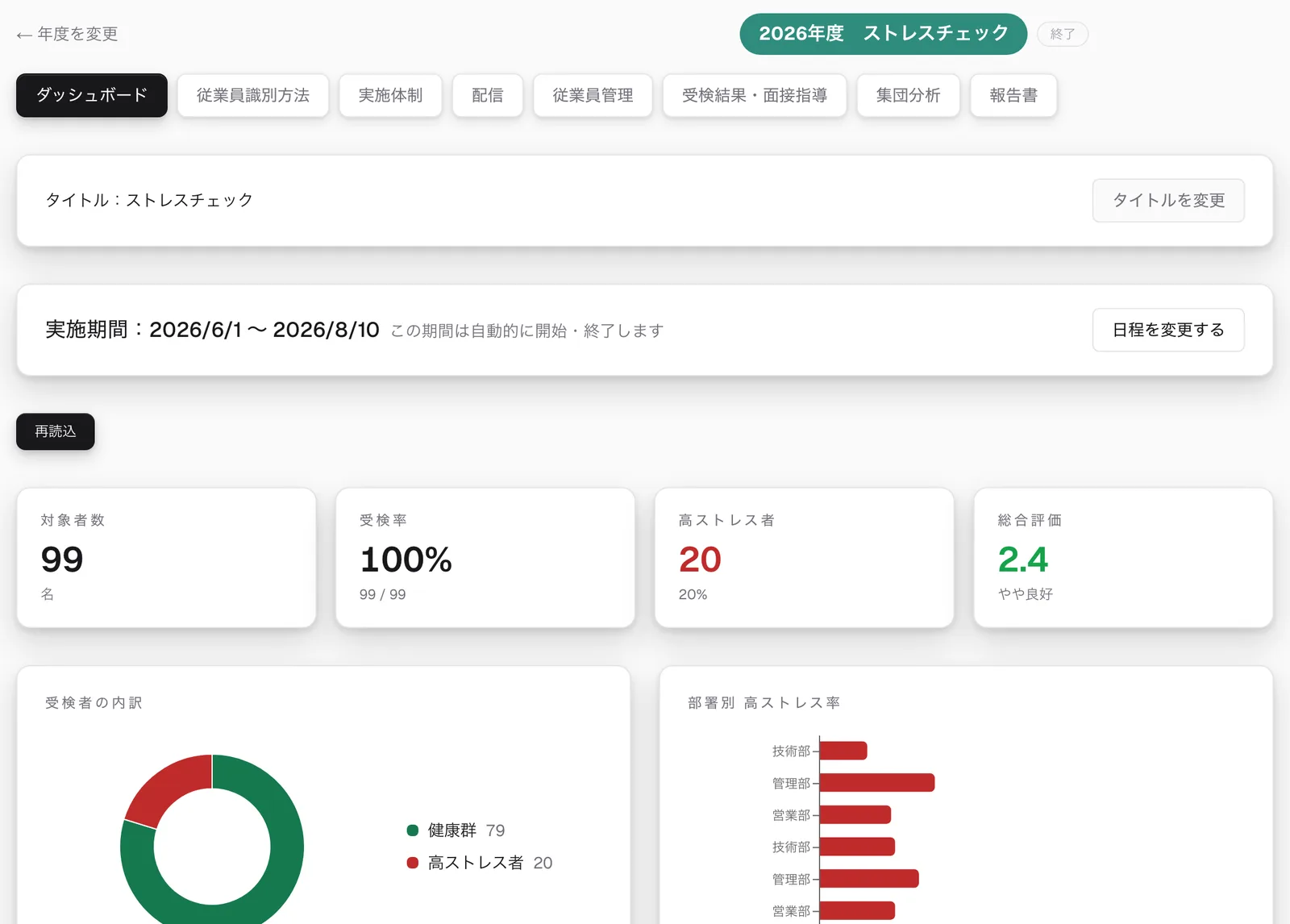Click the やや良好 rating label
1290x924 pixels.
click(x=1025, y=594)
